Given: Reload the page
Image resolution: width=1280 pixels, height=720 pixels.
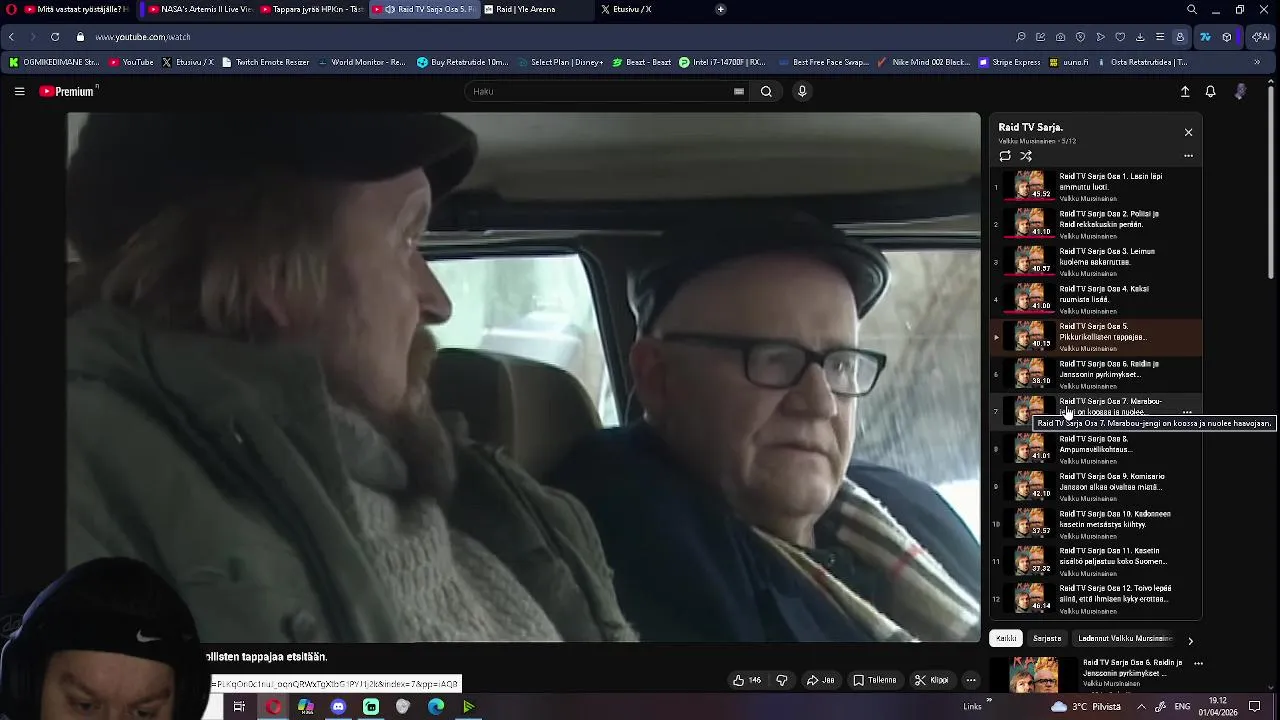Looking at the screenshot, I should [x=55, y=37].
